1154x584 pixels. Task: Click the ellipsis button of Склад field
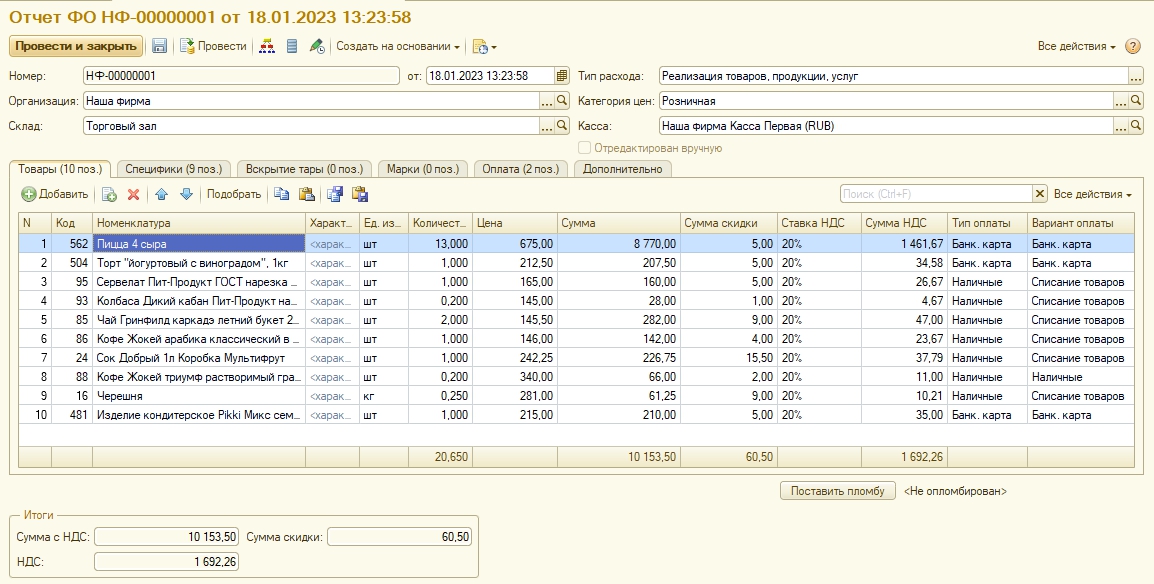click(x=546, y=126)
